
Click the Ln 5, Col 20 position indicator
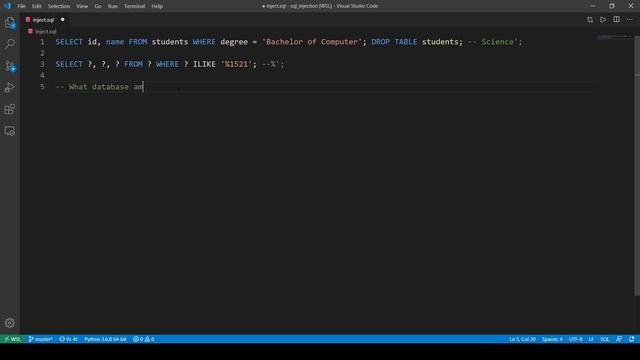(x=522, y=339)
